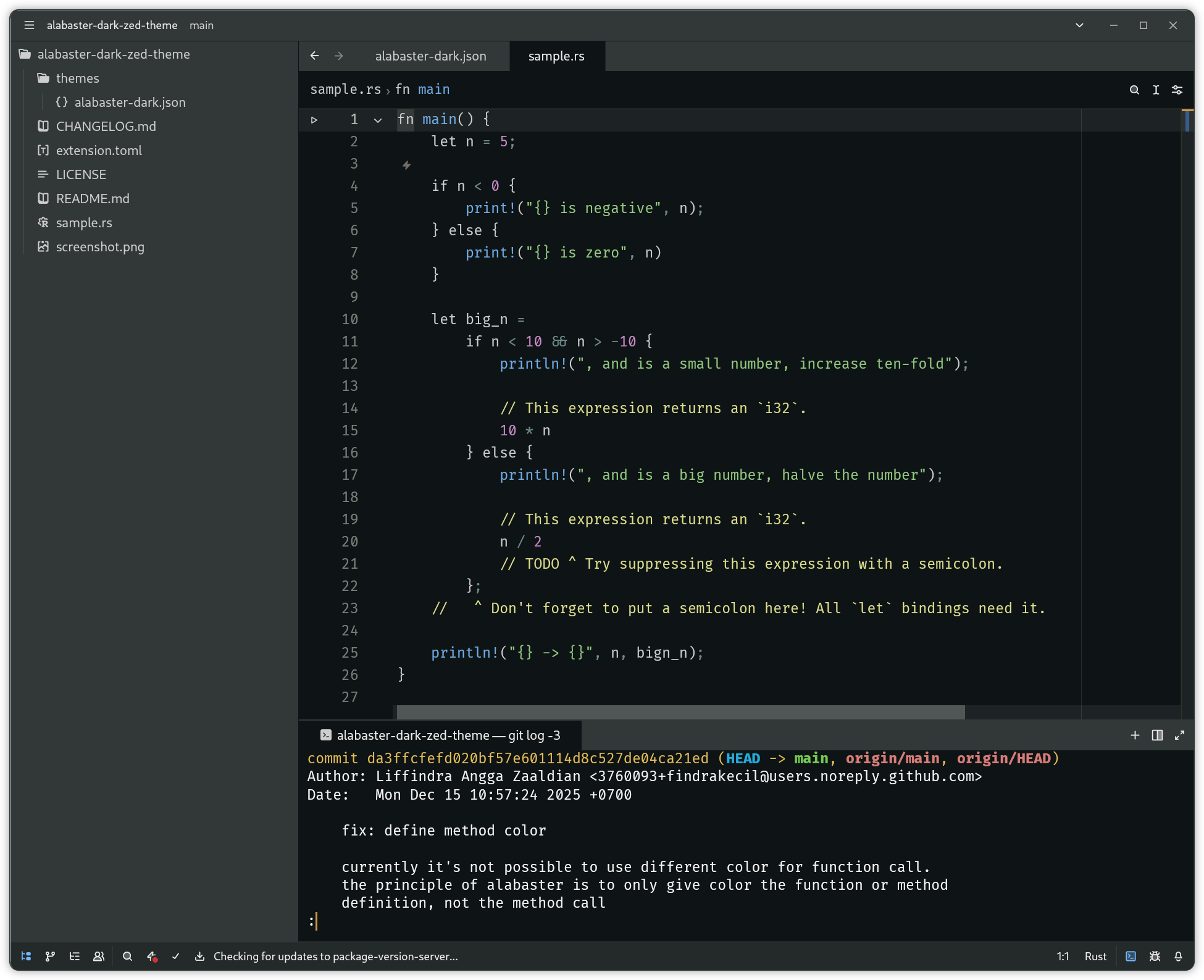Go forward with the right arrow

(x=338, y=56)
